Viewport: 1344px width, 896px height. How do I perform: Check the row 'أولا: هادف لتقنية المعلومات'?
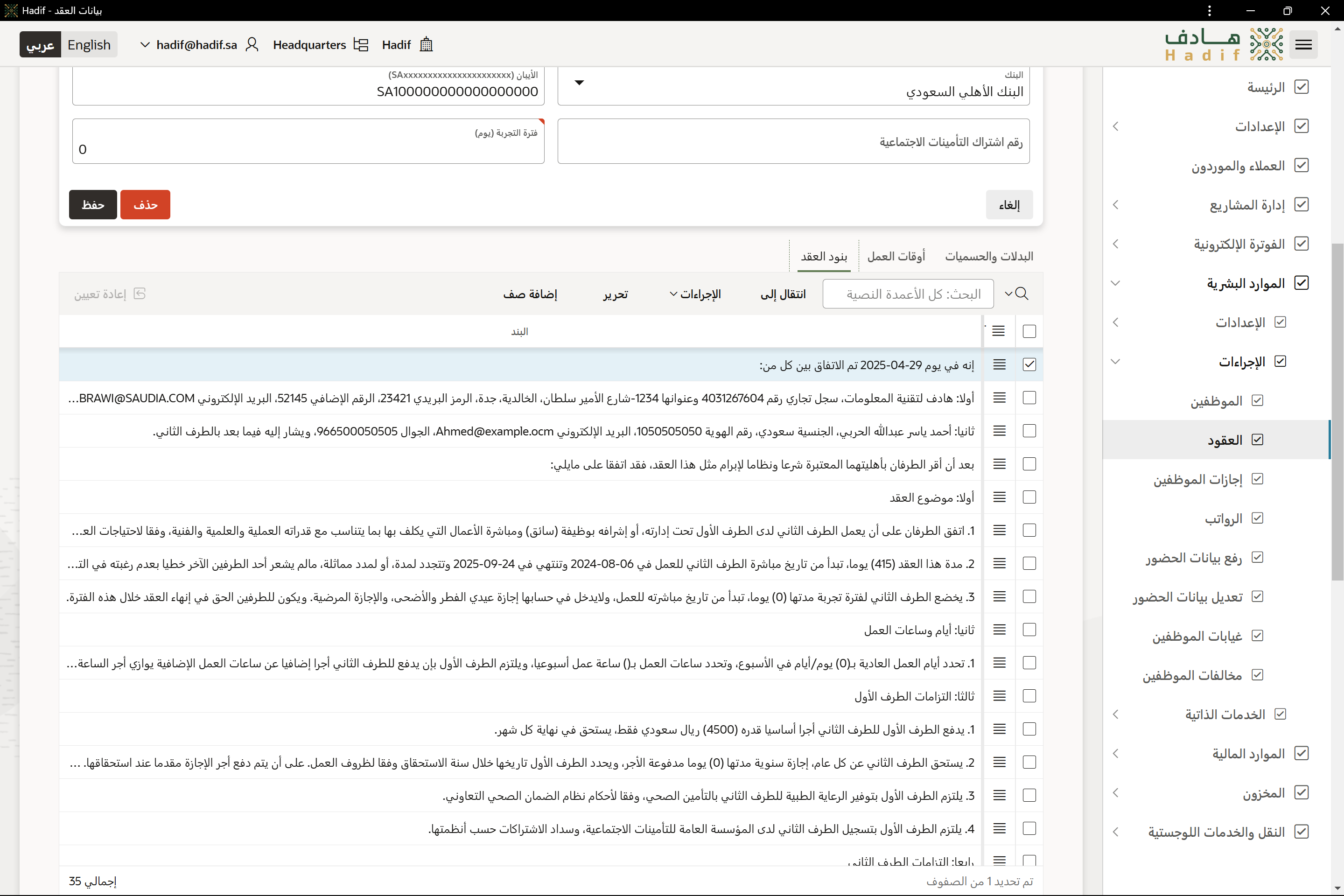pyautogui.click(x=1029, y=398)
